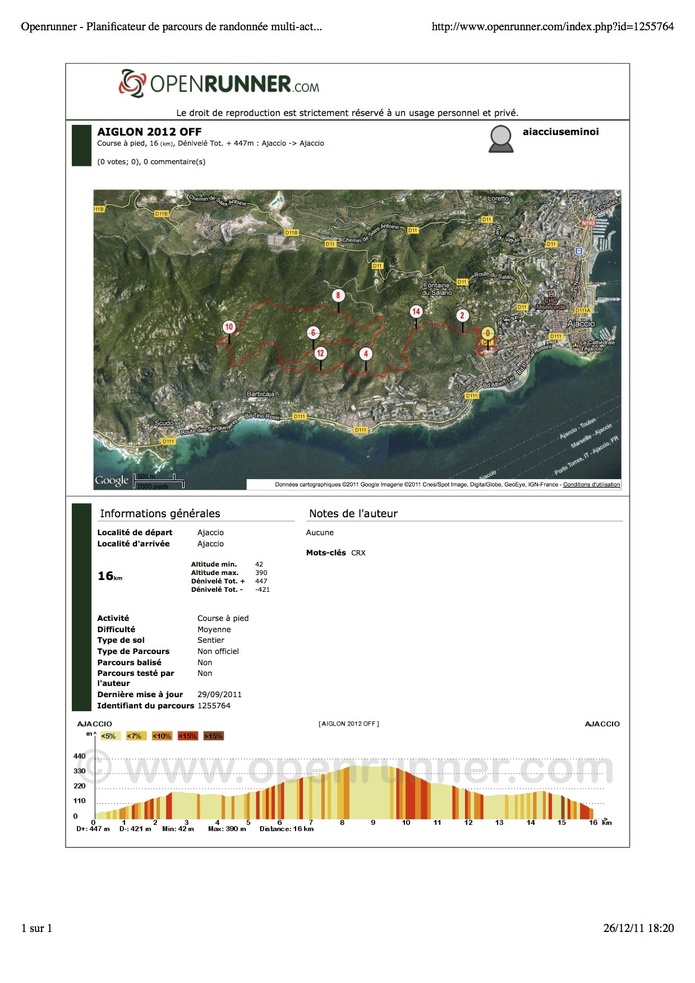
Task: Click the Localité d'arrivée value Ajaccio
Action: (x=211, y=544)
